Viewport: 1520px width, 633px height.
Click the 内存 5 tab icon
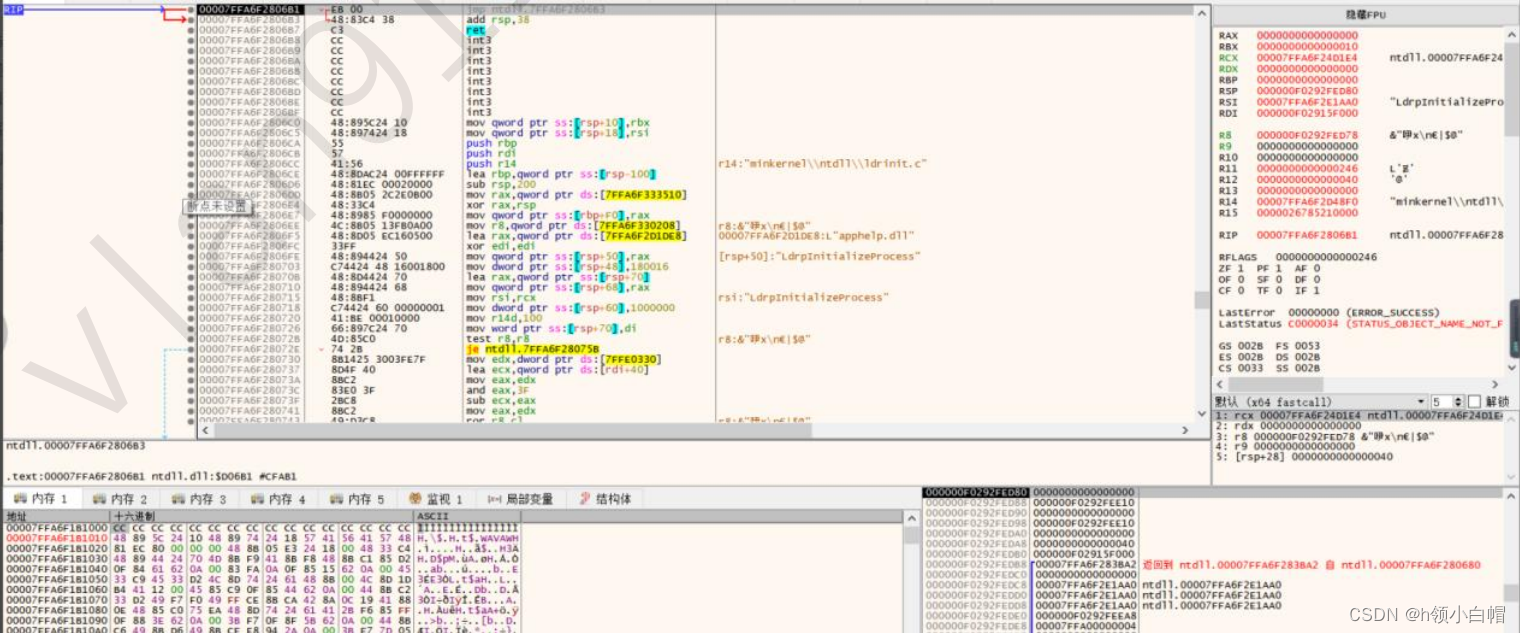[x=338, y=499]
